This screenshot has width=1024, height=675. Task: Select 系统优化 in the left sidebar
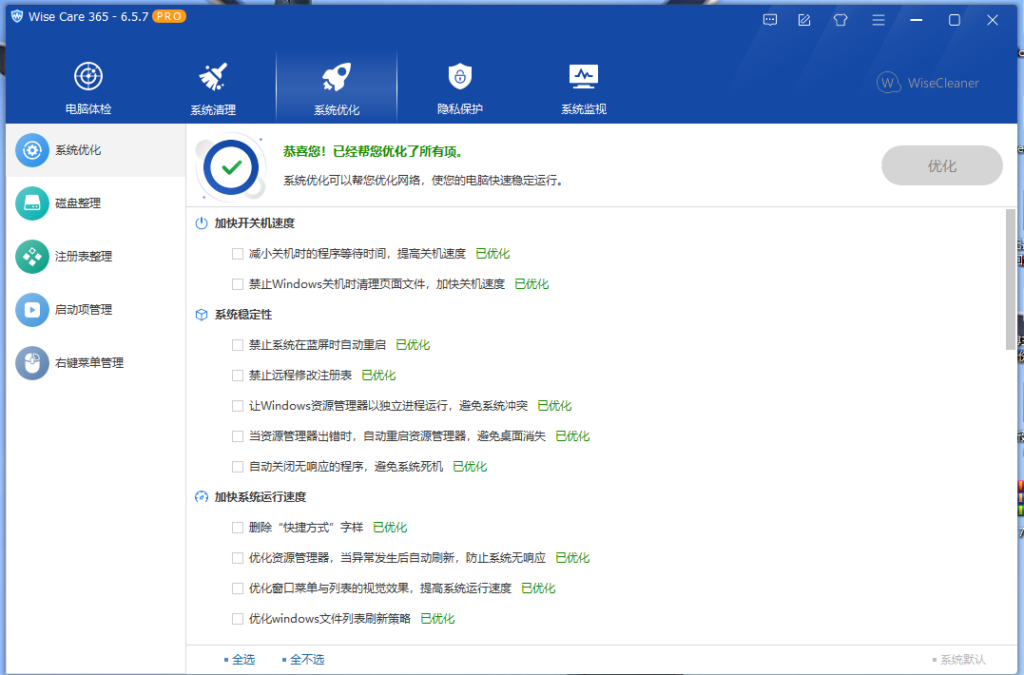click(x=96, y=150)
